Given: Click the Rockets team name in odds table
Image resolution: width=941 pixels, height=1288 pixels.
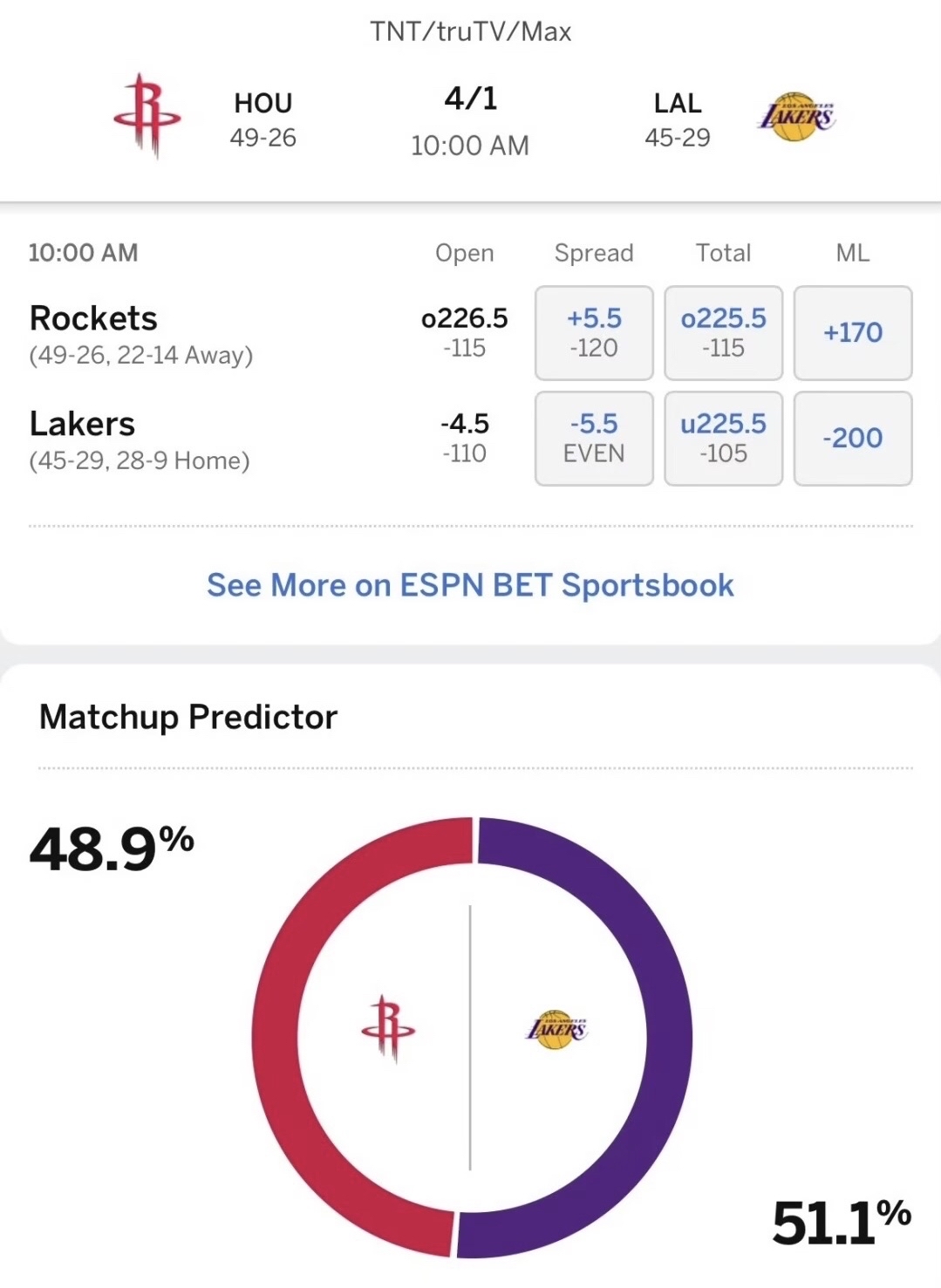Looking at the screenshot, I should [93, 318].
